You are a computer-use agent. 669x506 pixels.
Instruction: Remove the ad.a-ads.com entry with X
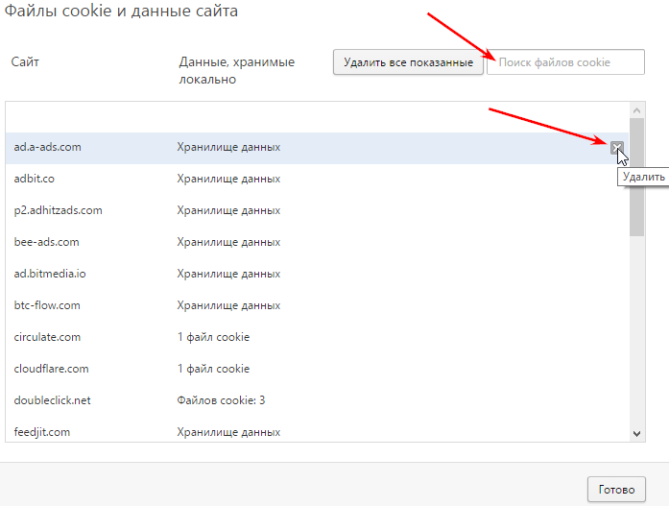pos(617,148)
